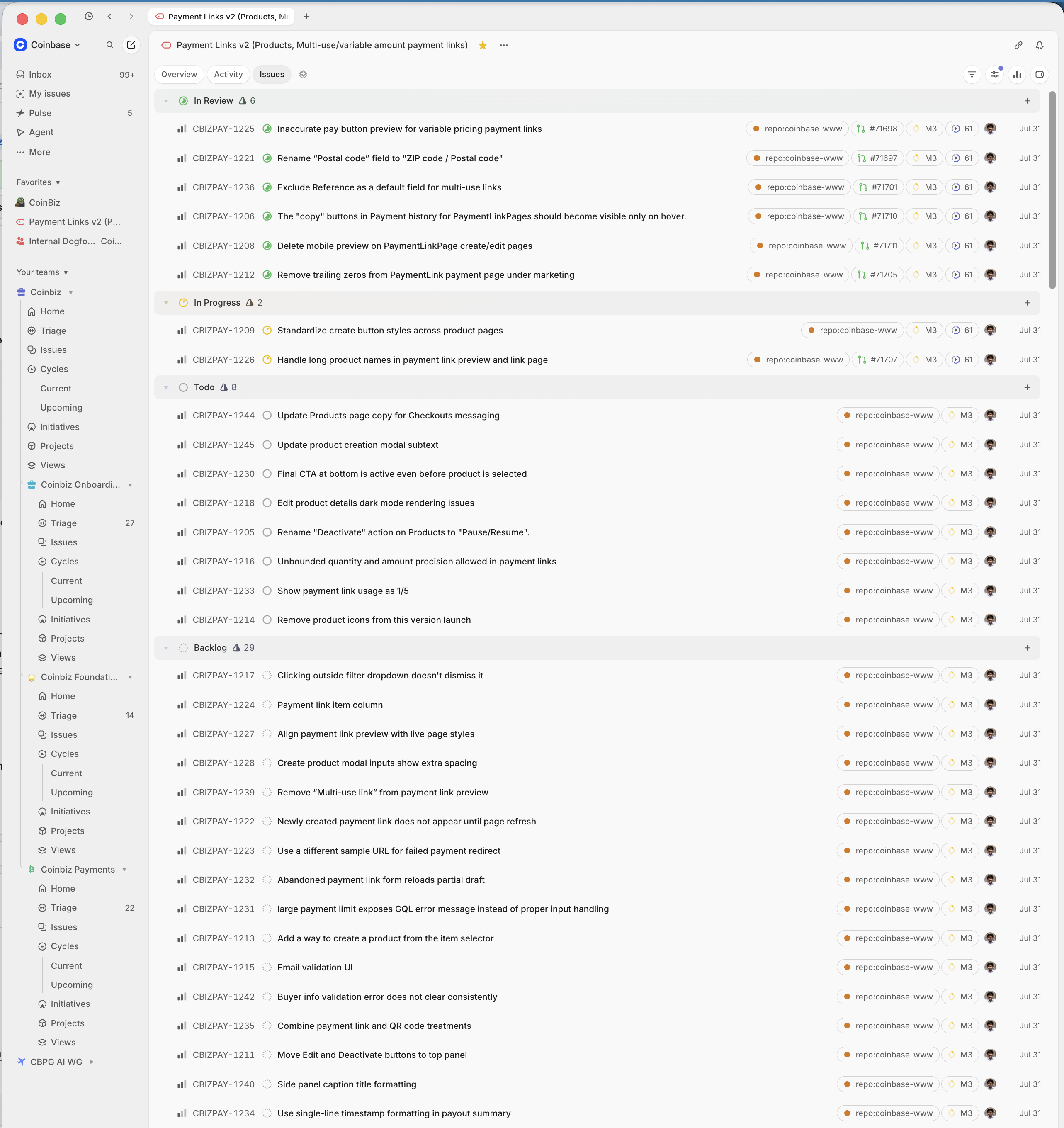Click cycle 61 badge on CBIZPAY-1236
This screenshot has height=1128, width=1064.
(962, 187)
